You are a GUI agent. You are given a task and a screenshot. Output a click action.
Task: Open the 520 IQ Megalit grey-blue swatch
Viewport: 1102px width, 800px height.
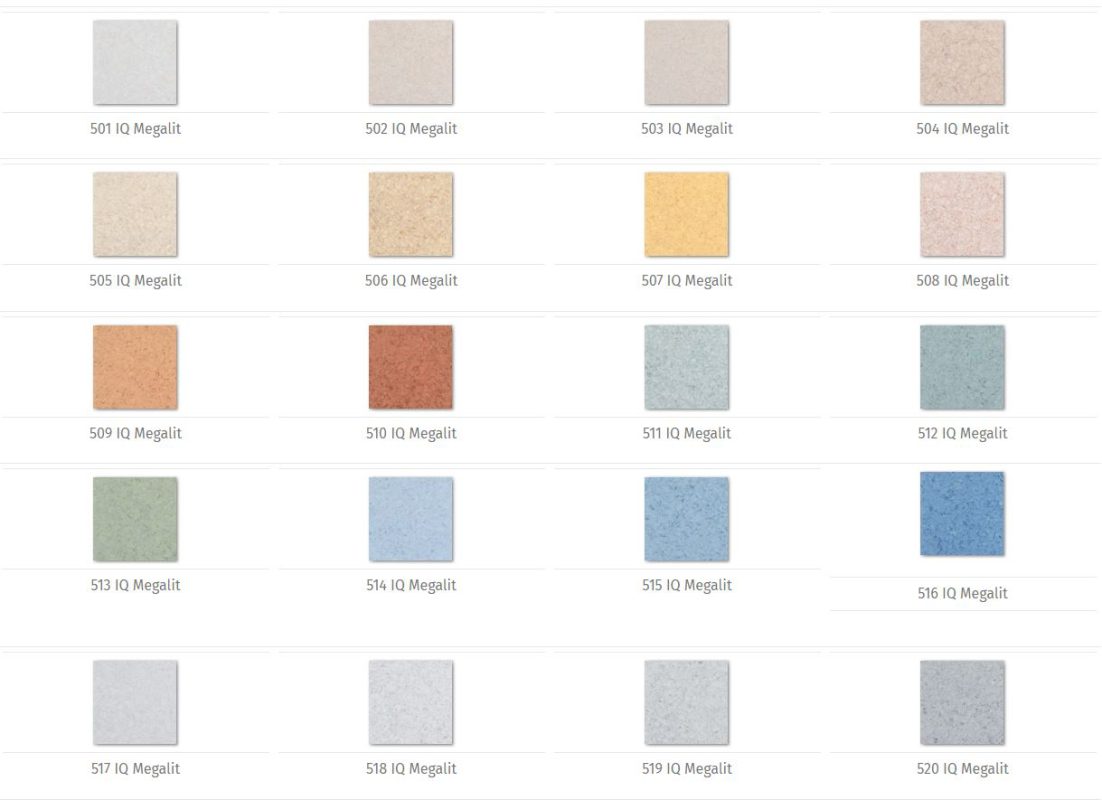click(962, 702)
